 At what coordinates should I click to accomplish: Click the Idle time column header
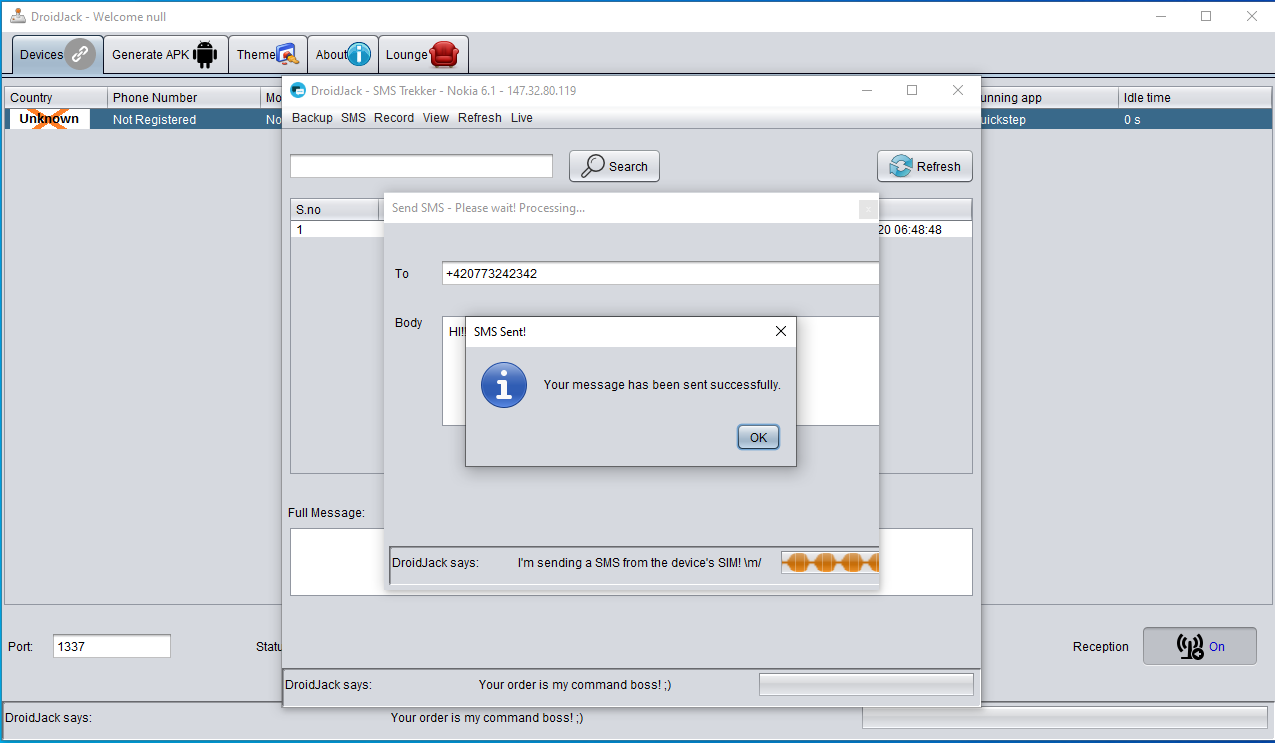1194,97
